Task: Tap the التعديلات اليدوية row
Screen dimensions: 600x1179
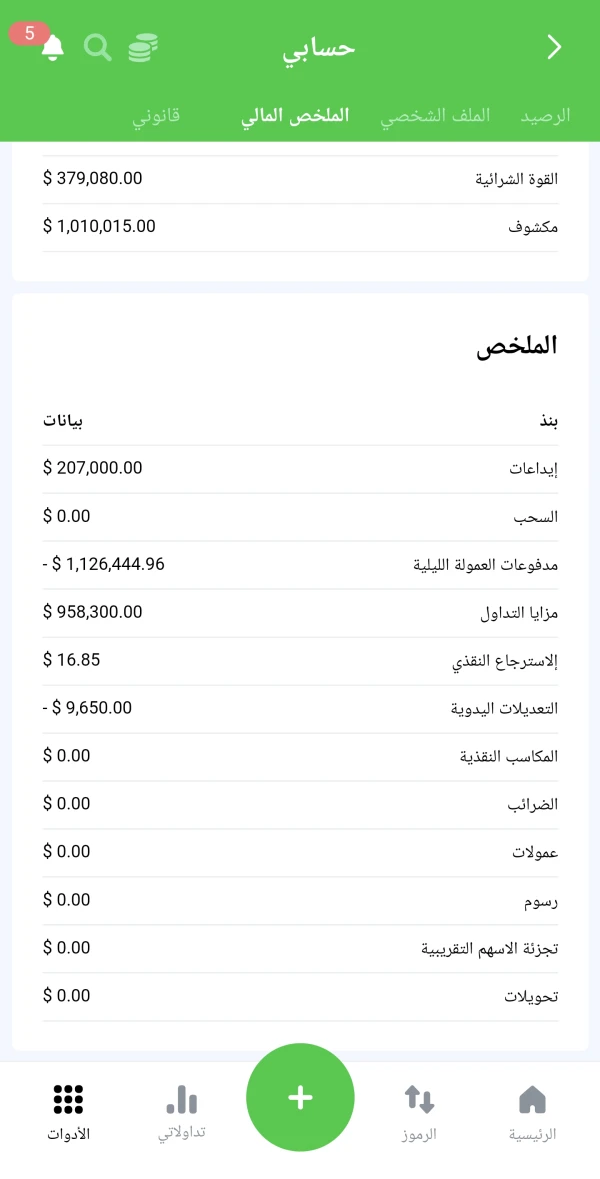Action: (300, 708)
